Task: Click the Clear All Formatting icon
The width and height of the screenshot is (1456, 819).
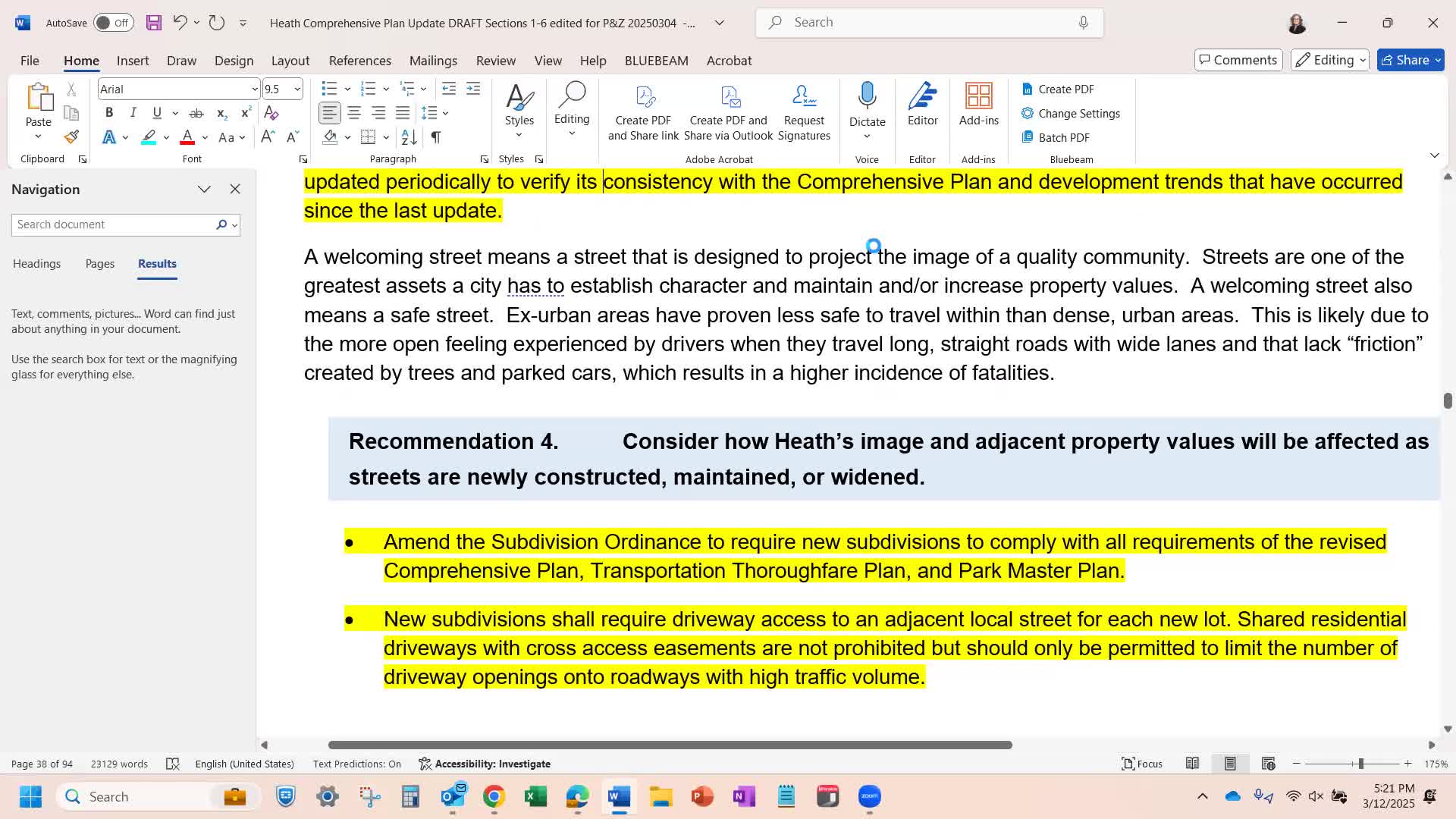Action: pos(271,113)
